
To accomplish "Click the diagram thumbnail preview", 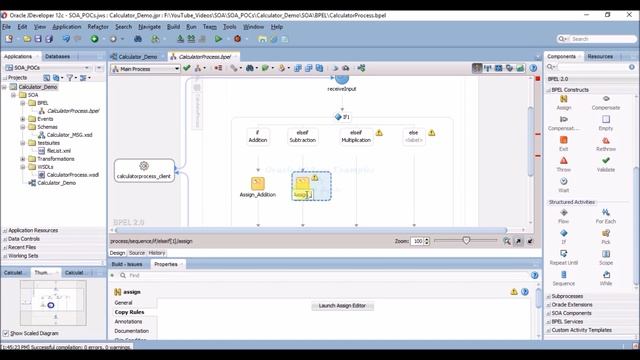I will tap(53, 302).
